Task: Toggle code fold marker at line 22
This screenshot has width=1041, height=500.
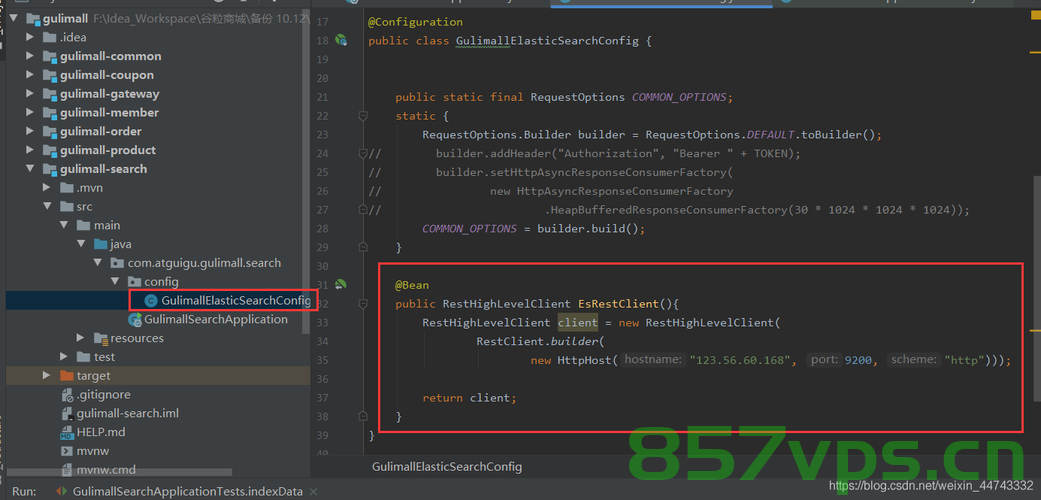Action: 362,116
